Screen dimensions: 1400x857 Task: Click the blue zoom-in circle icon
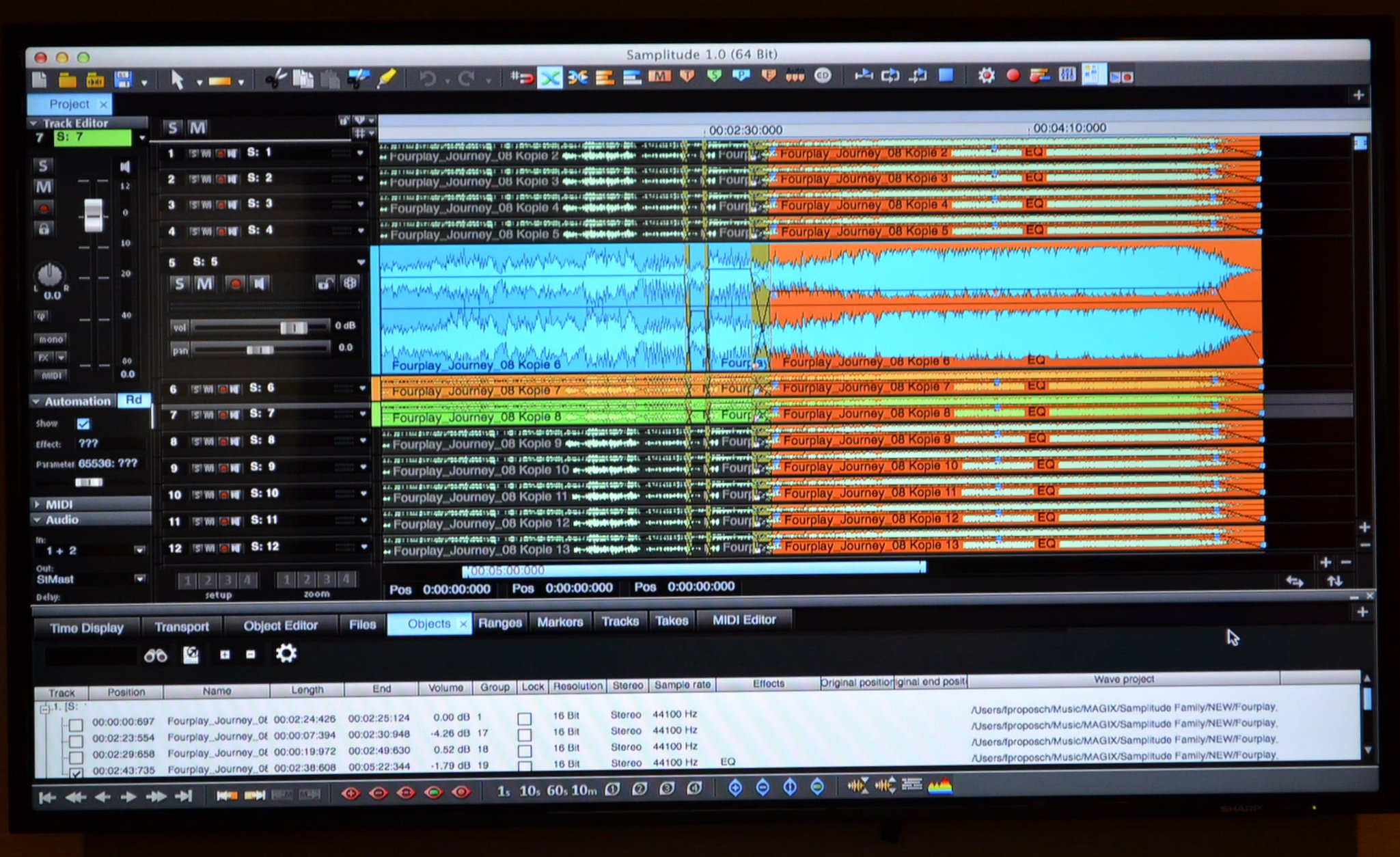pyautogui.click(x=735, y=788)
